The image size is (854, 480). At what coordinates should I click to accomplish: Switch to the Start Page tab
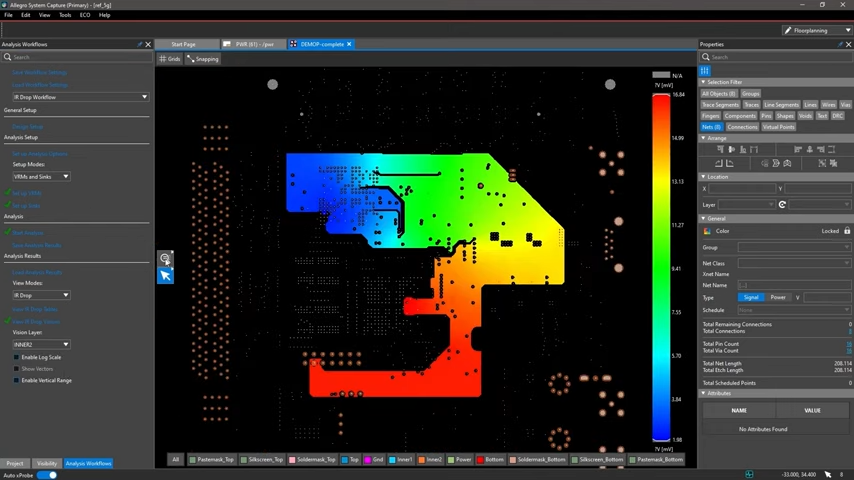pos(183,44)
